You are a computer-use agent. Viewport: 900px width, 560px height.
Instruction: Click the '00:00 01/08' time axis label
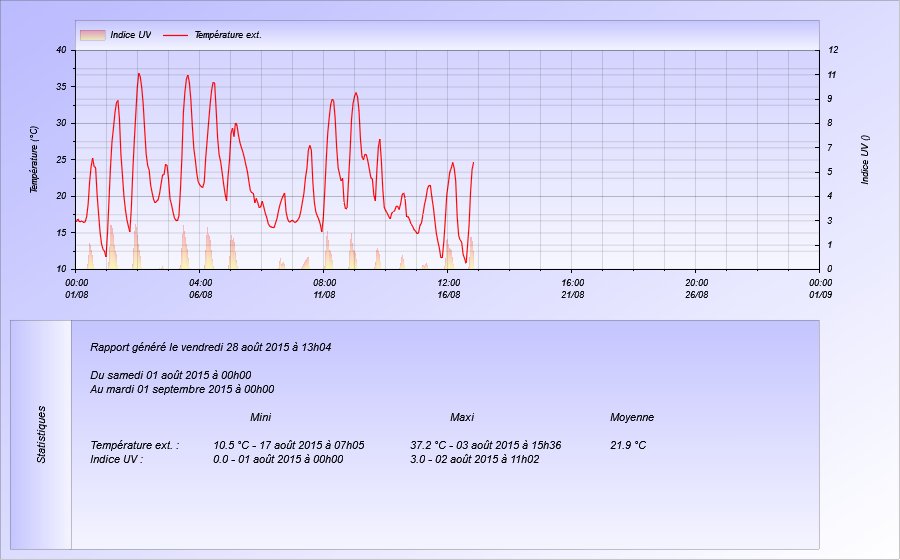coord(76,289)
